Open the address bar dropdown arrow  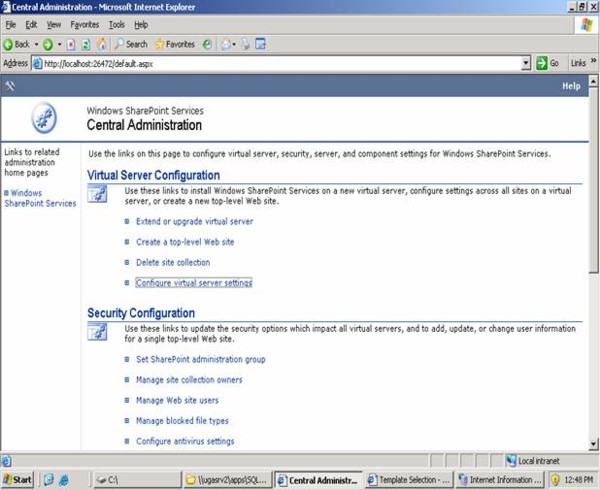point(526,63)
